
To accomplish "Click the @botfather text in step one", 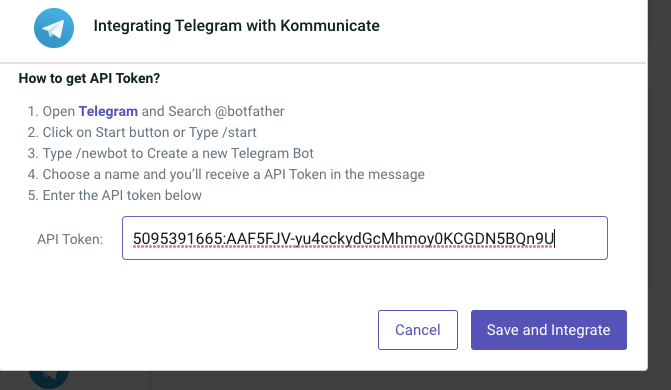I will (x=249, y=111).
